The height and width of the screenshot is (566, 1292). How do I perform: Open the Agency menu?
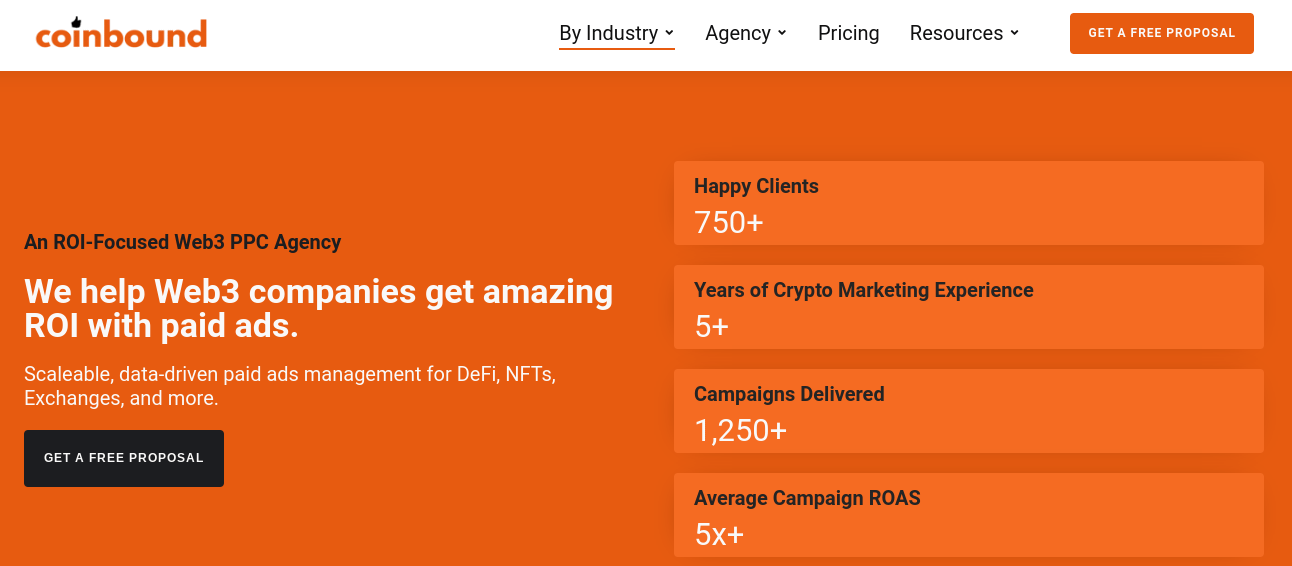737,33
